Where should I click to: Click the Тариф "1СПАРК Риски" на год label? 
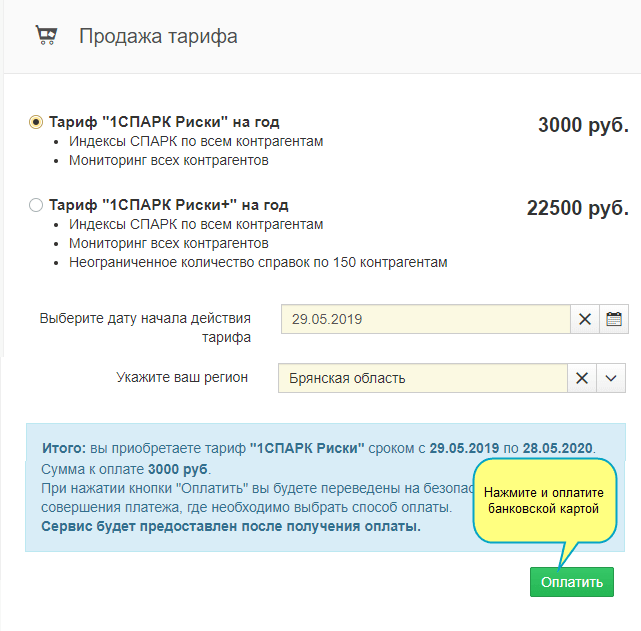(168, 122)
